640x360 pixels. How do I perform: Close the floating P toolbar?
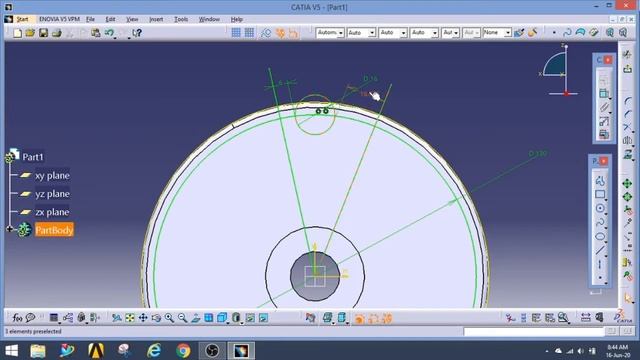pyautogui.click(x=604, y=162)
